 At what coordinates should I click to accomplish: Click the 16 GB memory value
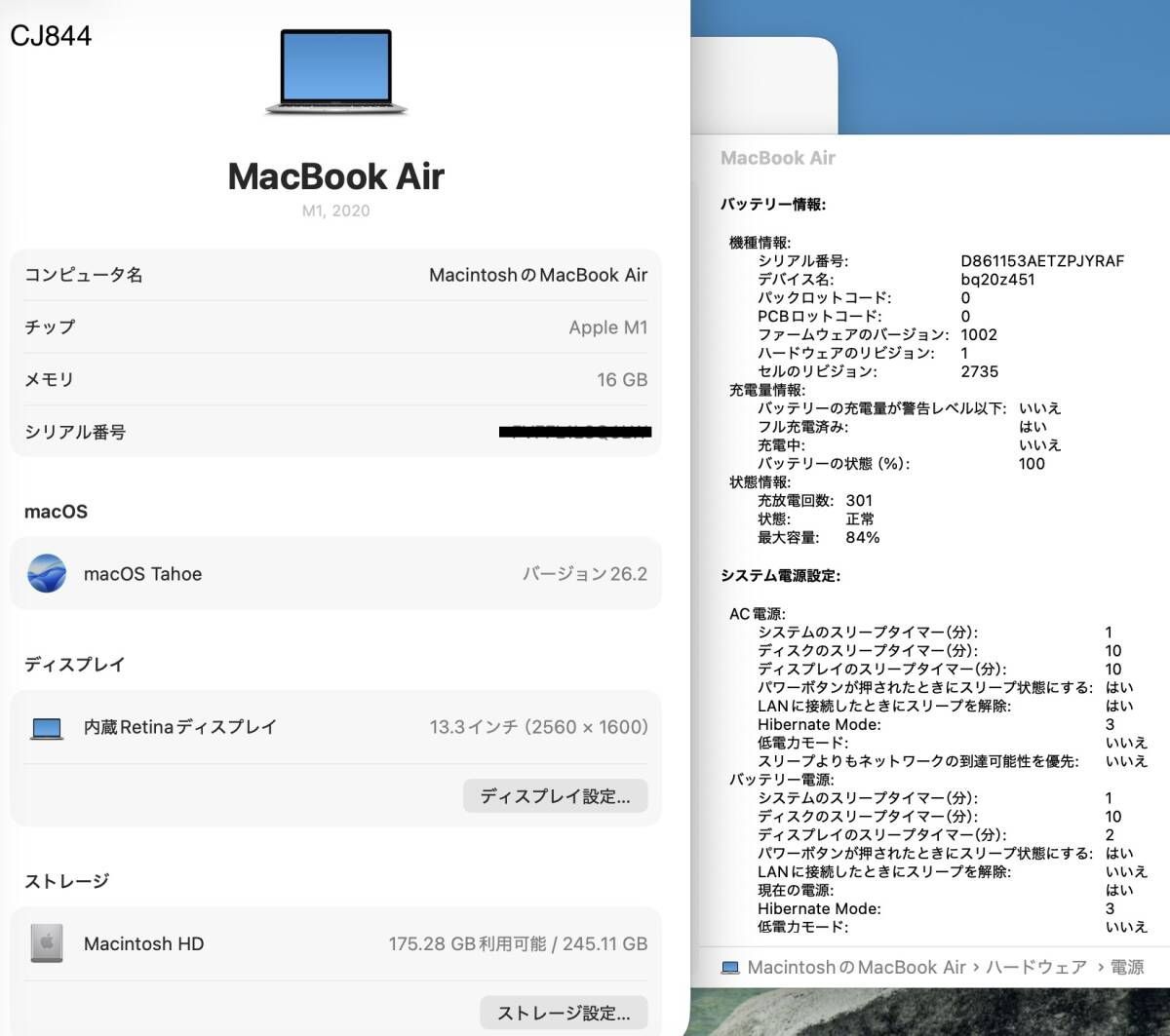coord(622,379)
